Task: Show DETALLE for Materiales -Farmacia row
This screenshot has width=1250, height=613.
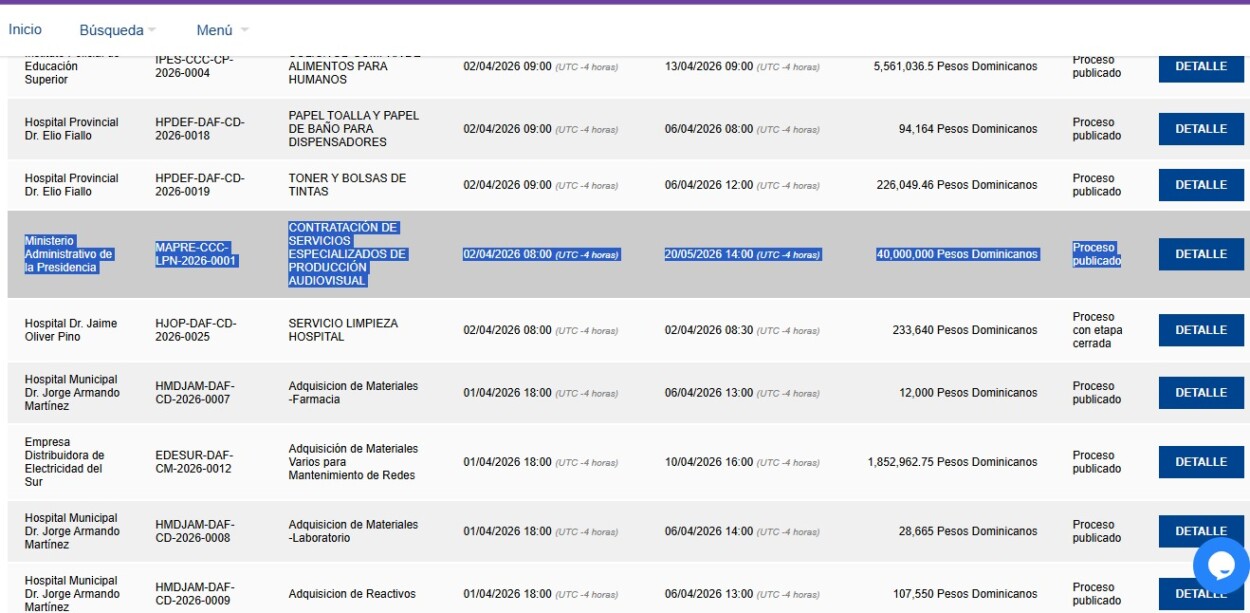Action: click(1200, 393)
